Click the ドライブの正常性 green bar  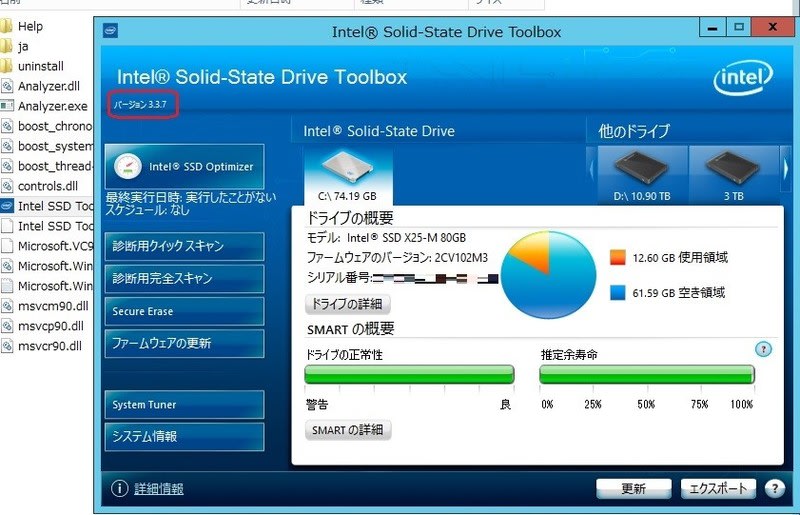click(x=409, y=375)
